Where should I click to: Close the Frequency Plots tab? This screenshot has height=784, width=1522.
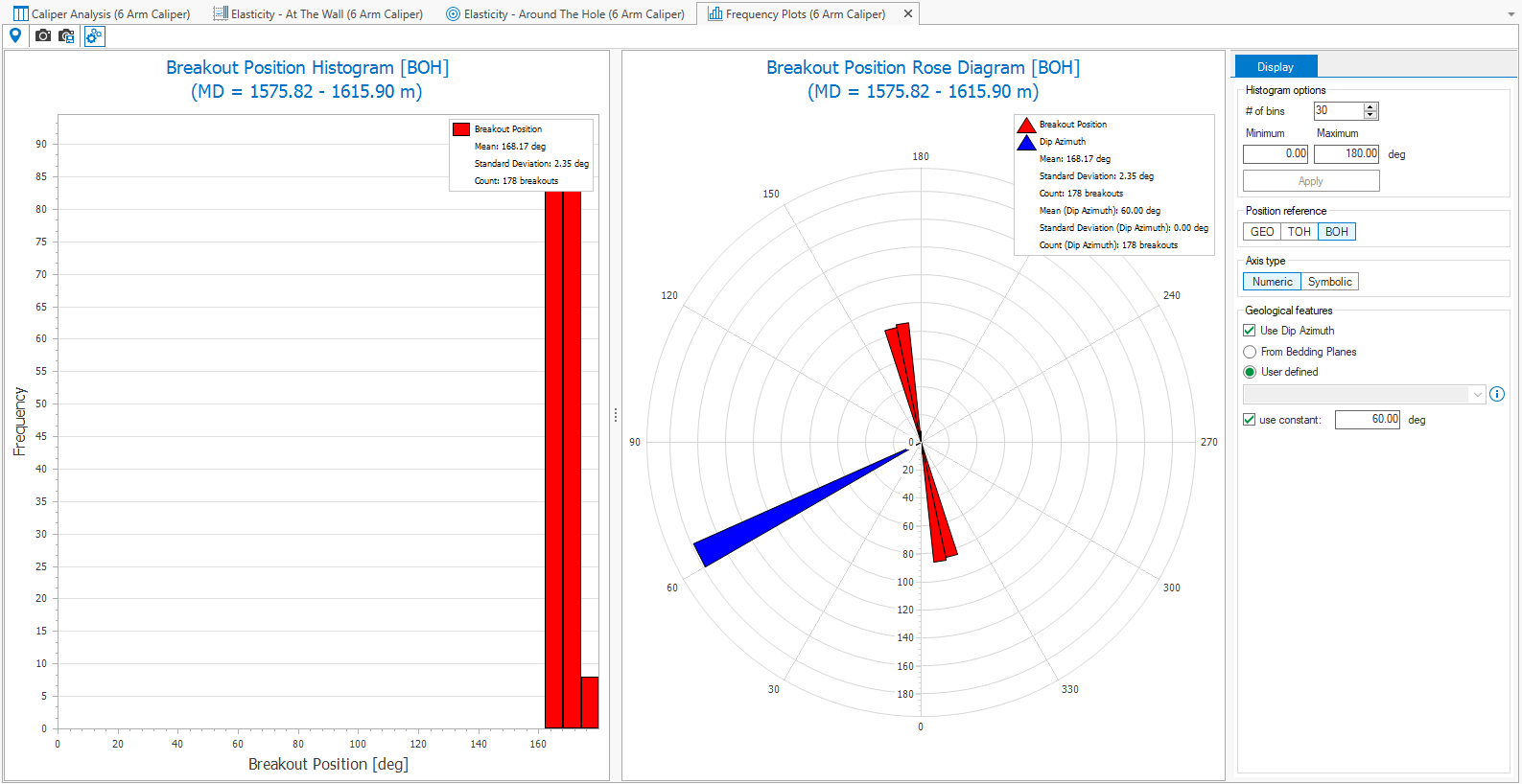[x=907, y=14]
